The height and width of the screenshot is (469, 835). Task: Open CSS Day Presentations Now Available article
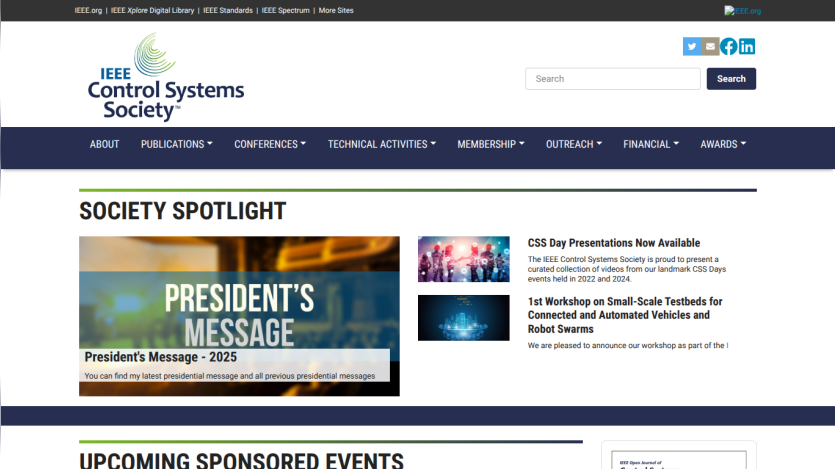click(x=613, y=243)
